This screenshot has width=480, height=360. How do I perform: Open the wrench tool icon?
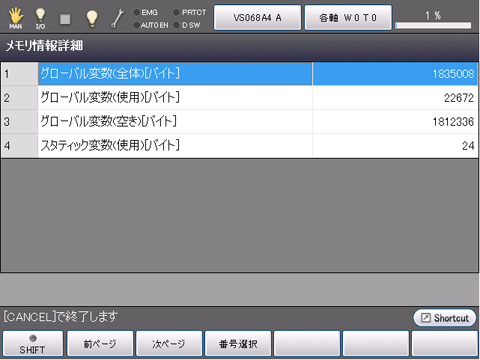117,18
